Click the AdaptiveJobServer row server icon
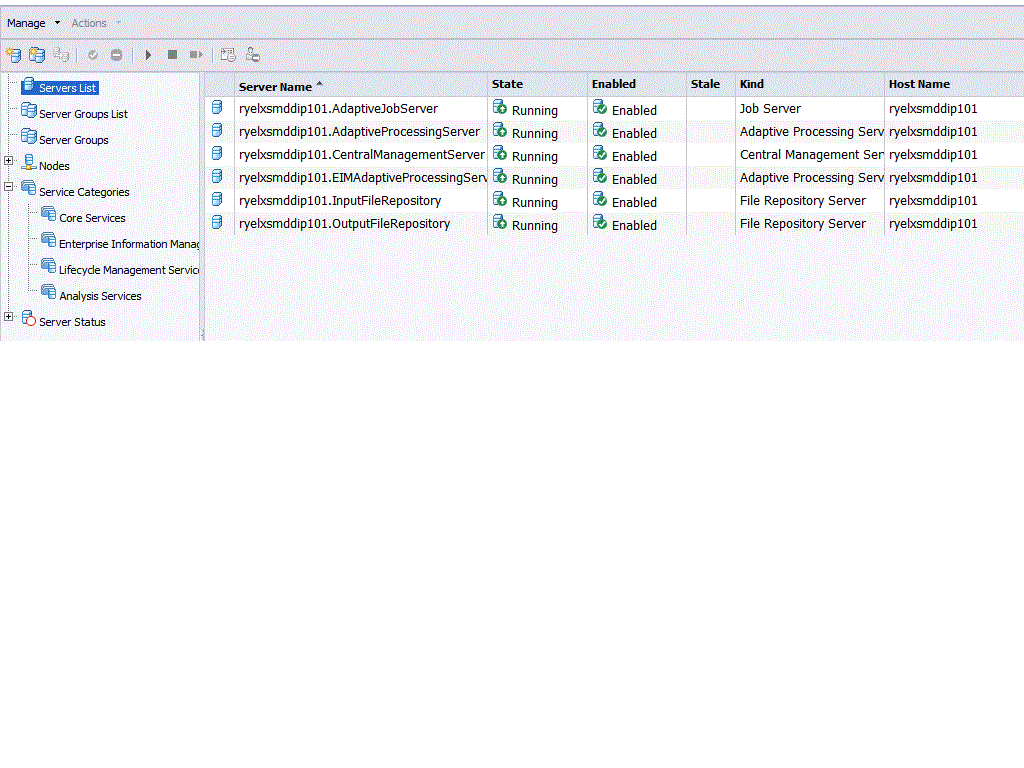This screenshot has height=768, width=1024. 217,107
